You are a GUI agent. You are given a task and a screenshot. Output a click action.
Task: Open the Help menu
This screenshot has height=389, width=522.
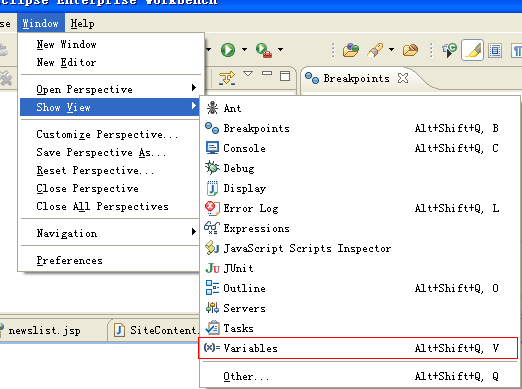(x=82, y=23)
